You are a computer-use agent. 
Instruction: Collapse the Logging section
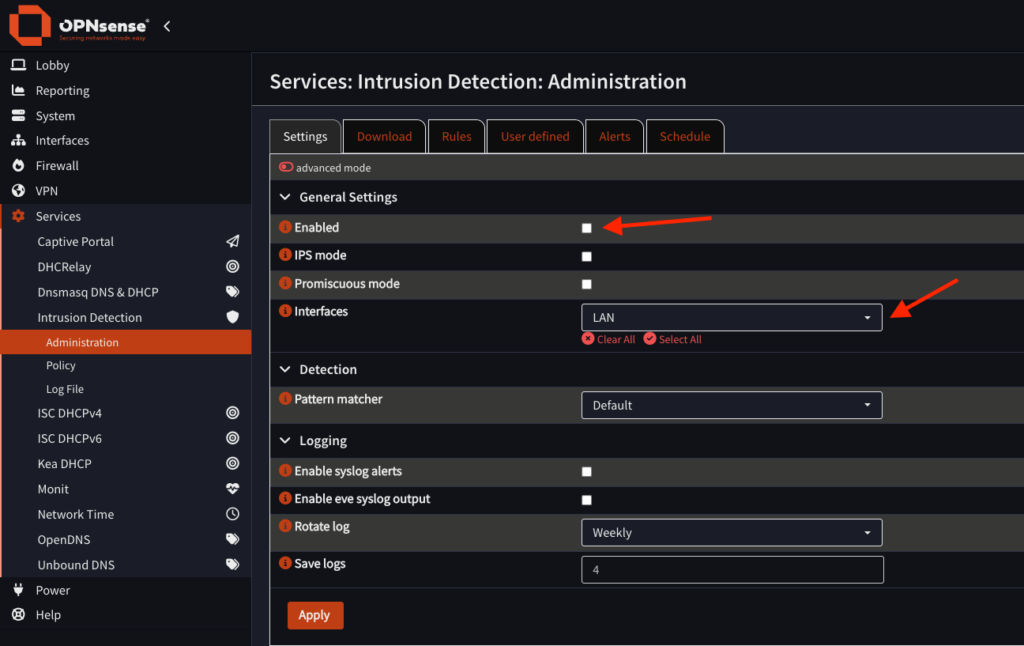[285, 440]
